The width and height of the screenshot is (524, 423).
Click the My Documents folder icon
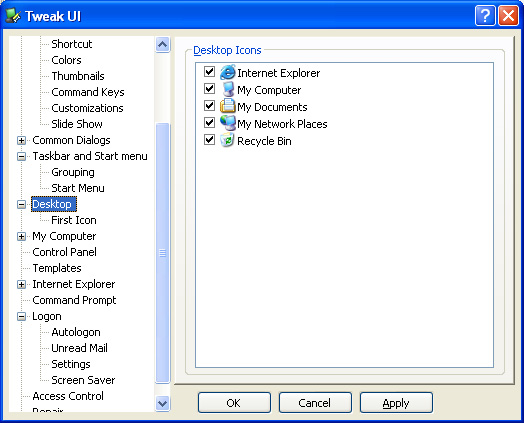[228, 106]
